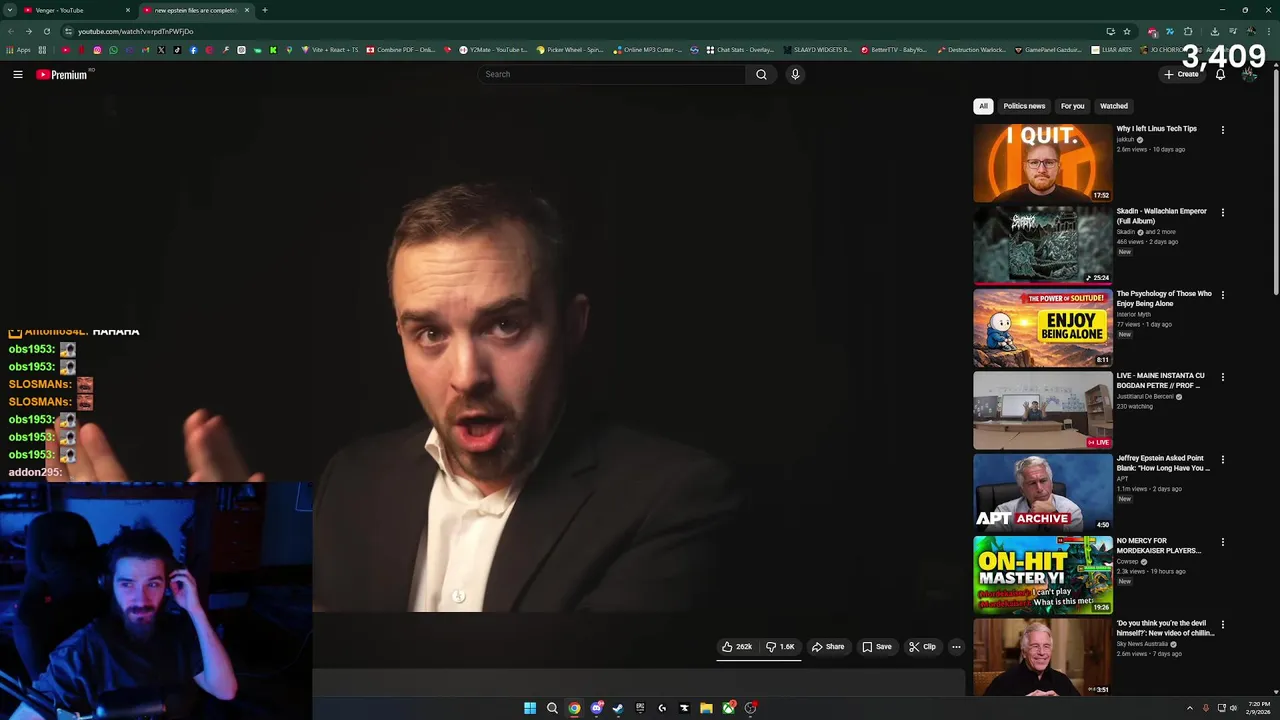Open the YouTube hamburger guide menu
The image size is (1280, 720).
(x=18, y=74)
